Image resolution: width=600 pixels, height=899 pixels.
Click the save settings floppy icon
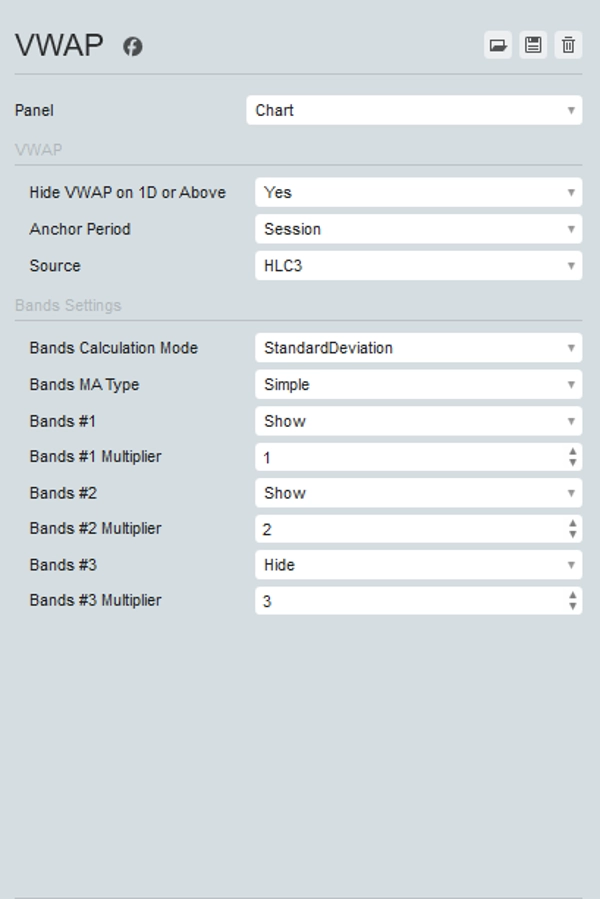[533, 45]
